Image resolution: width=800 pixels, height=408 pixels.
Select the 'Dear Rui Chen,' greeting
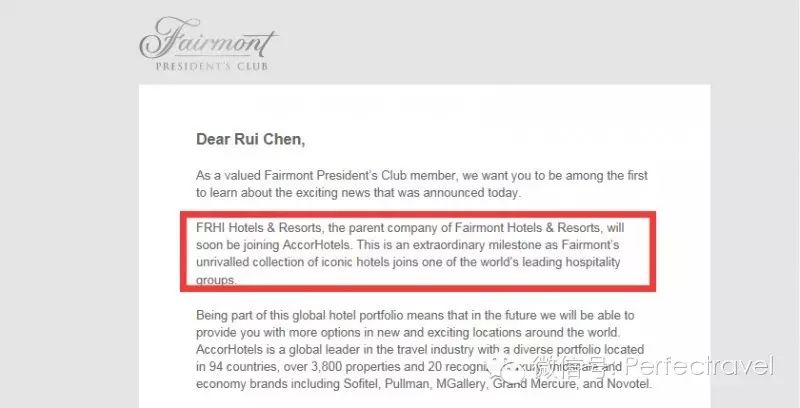(251, 140)
